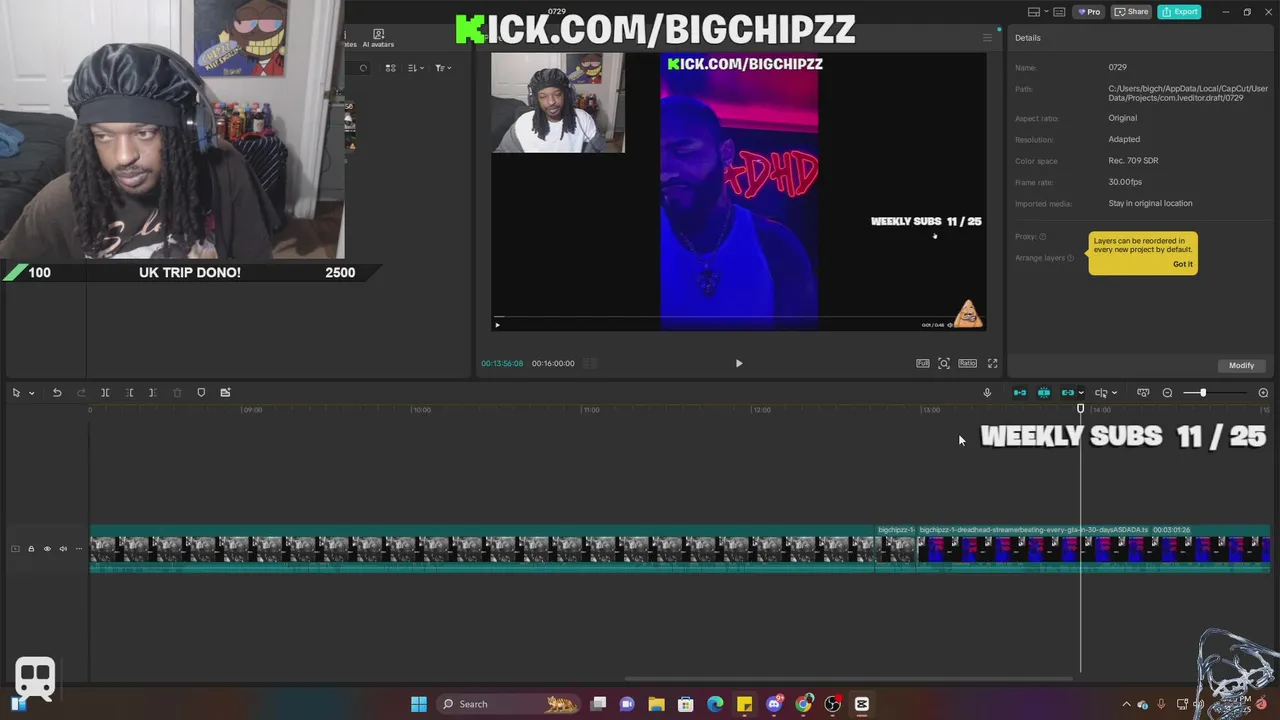Click the preview axis icon
Image resolution: width=1280 pixels, height=720 pixels.
click(1143, 393)
